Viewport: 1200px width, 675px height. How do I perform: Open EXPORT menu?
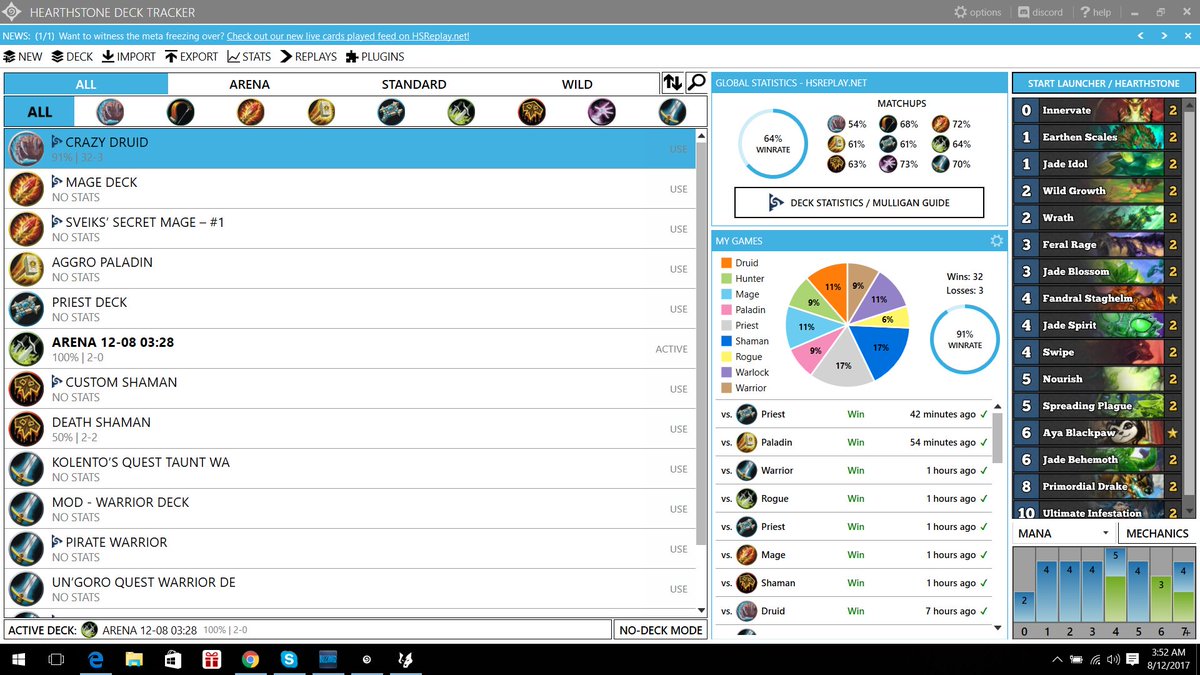192,57
